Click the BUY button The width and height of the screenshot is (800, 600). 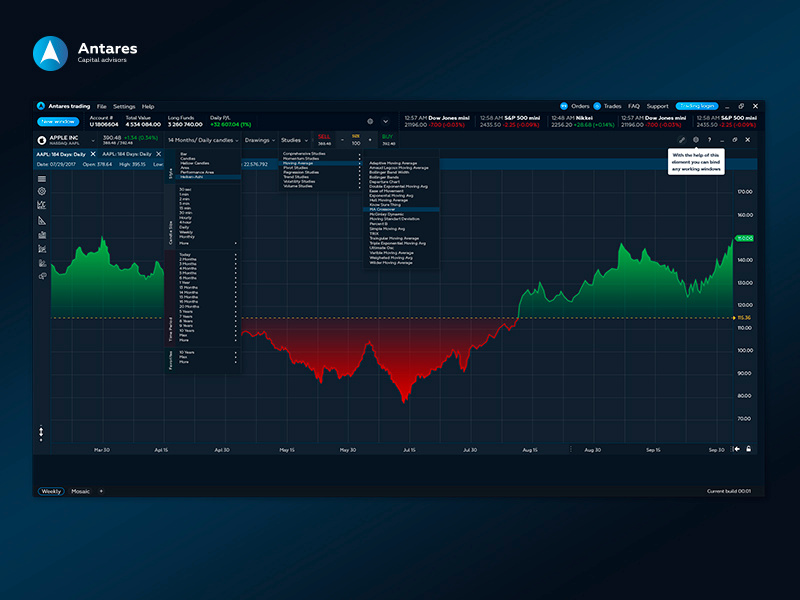(x=388, y=140)
